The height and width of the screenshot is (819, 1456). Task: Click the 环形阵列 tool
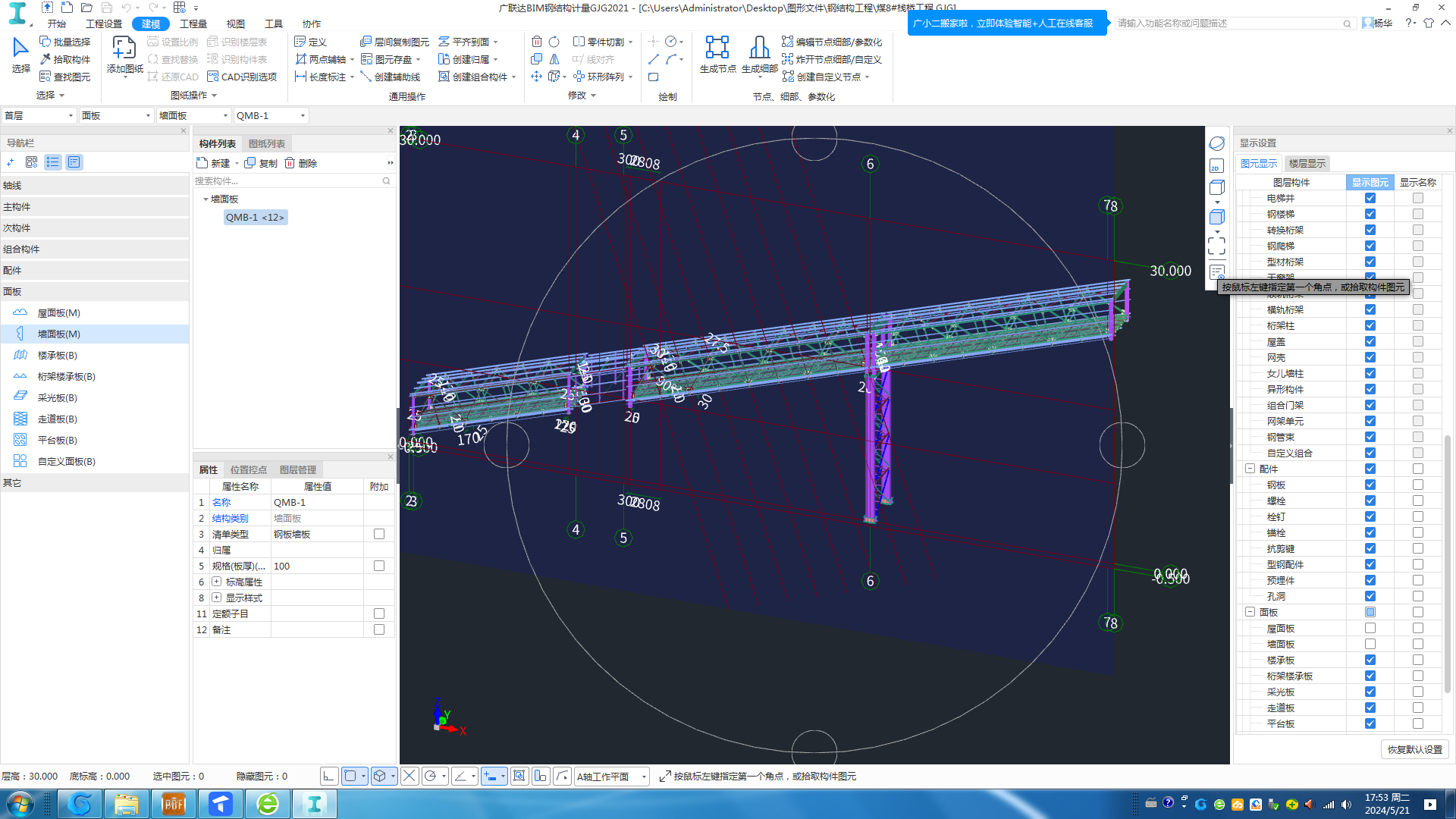pos(599,77)
